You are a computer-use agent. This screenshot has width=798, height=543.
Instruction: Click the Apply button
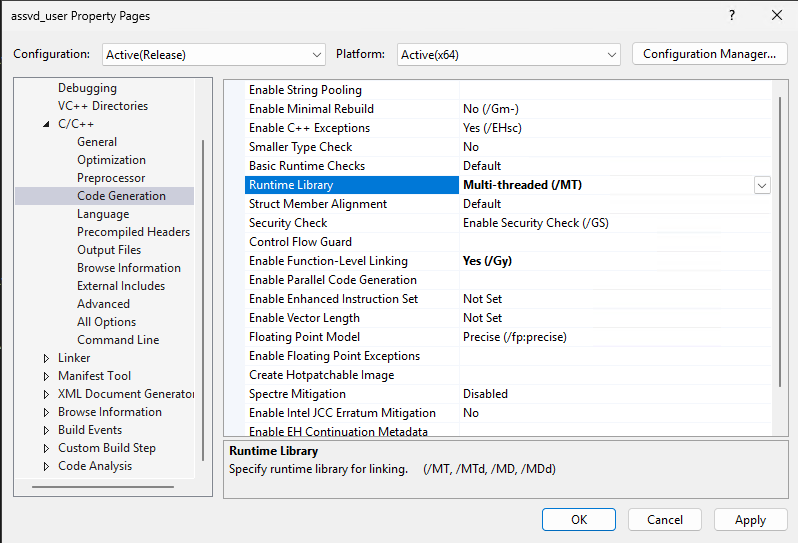pos(751,520)
